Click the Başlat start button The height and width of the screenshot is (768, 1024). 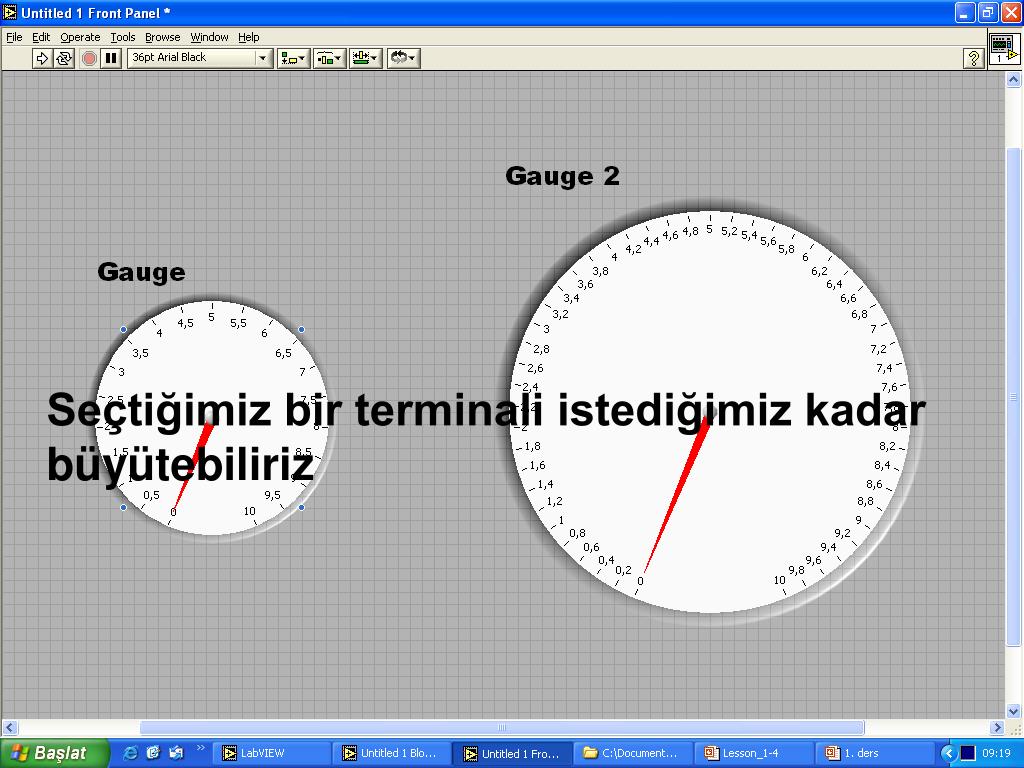click(54, 753)
